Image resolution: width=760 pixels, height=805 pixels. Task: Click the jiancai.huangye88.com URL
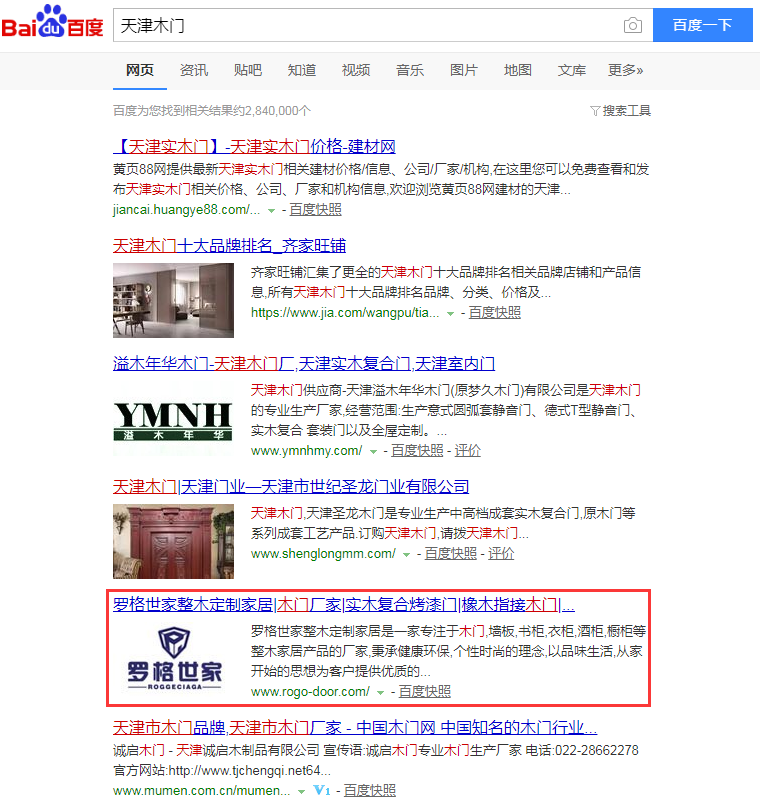pos(186,209)
